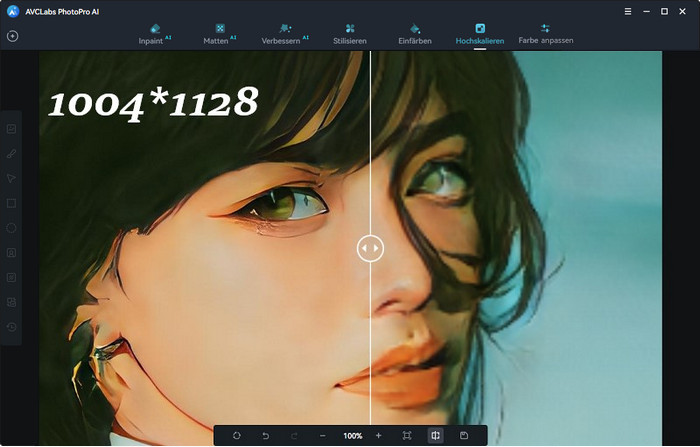Select the brush tool in left sidebar

point(12,154)
